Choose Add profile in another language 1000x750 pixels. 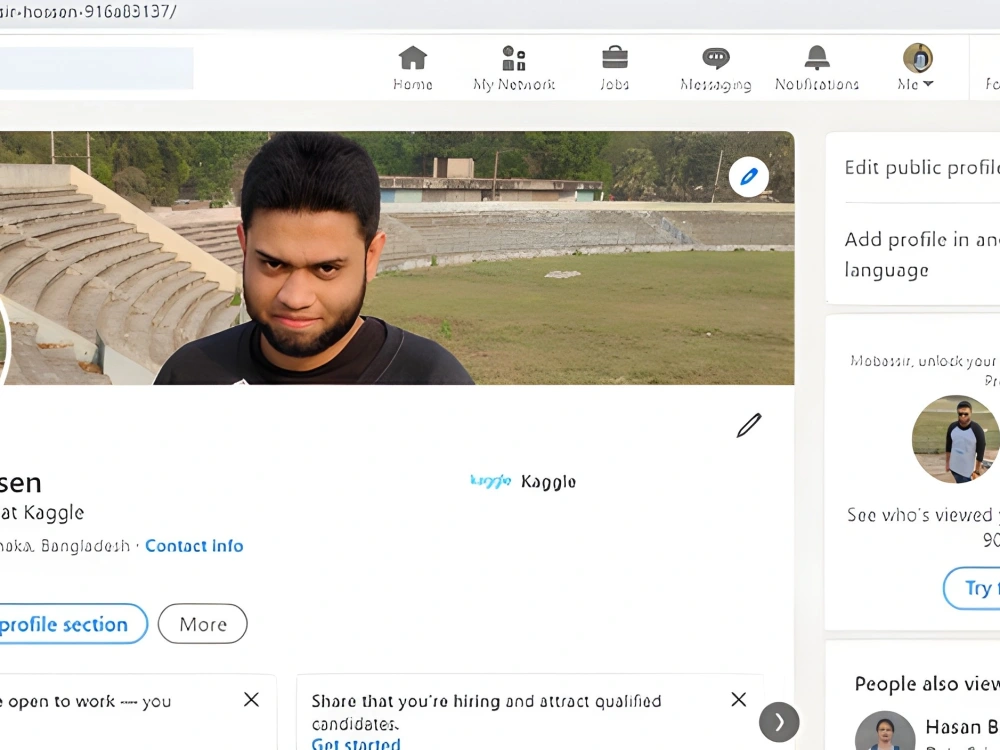[922, 254]
